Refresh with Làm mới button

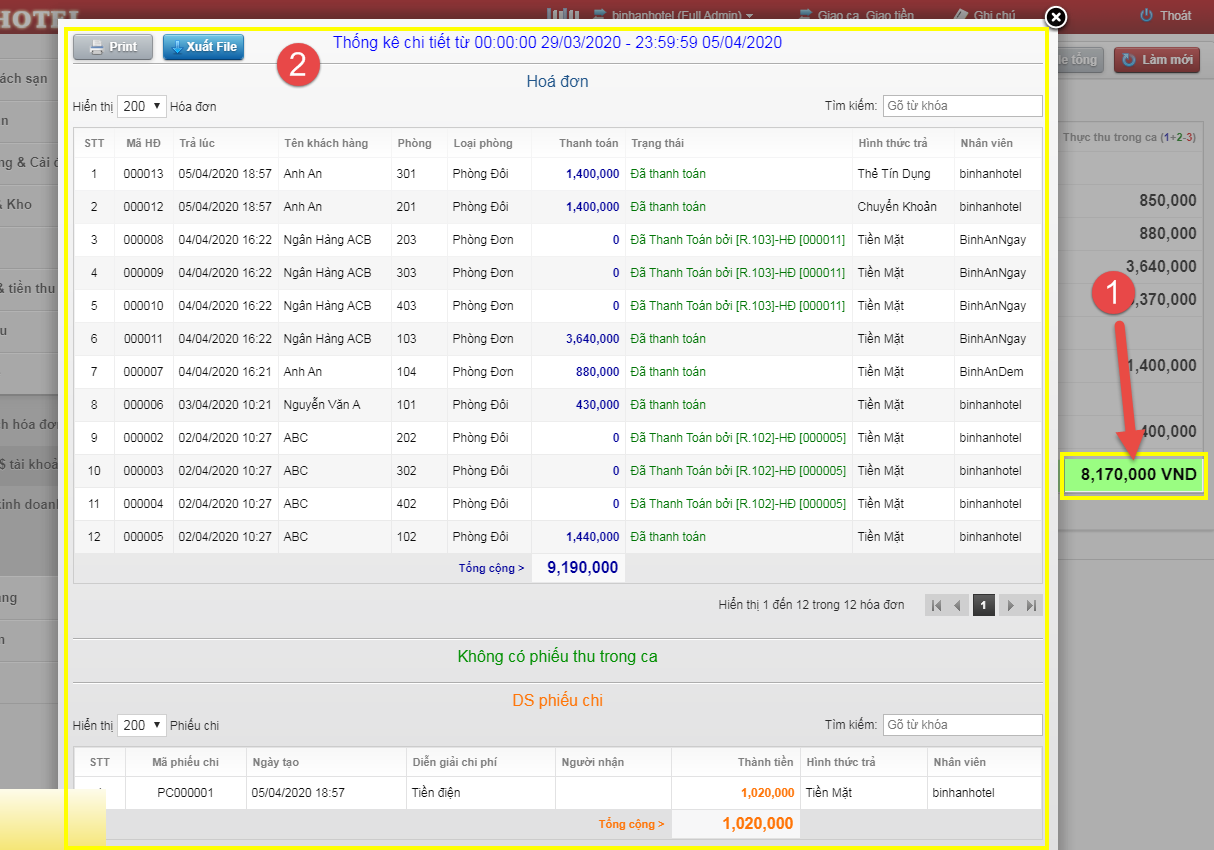pos(1156,60)
